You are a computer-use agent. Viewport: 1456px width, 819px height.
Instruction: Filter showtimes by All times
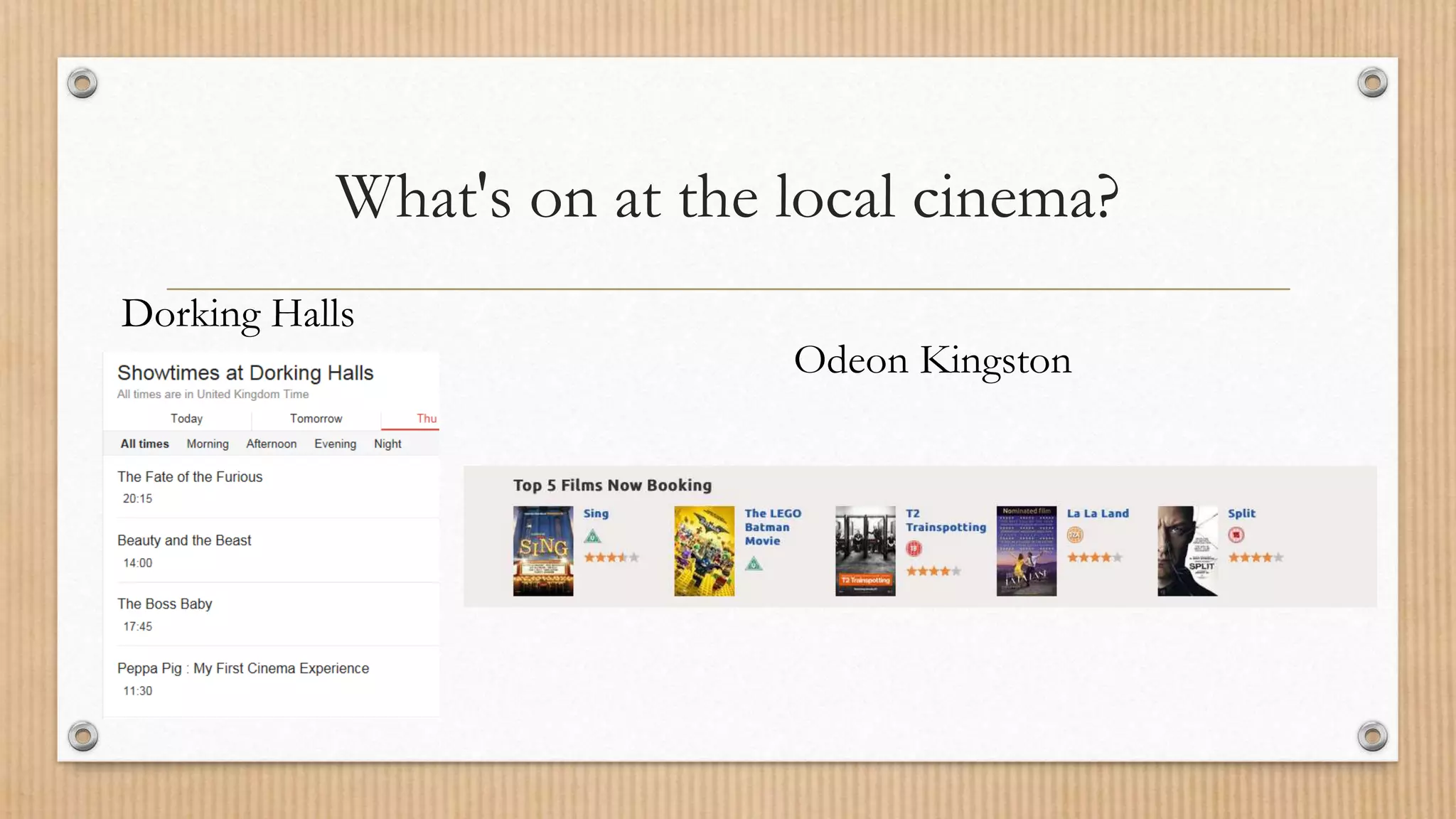pos(144,444)
